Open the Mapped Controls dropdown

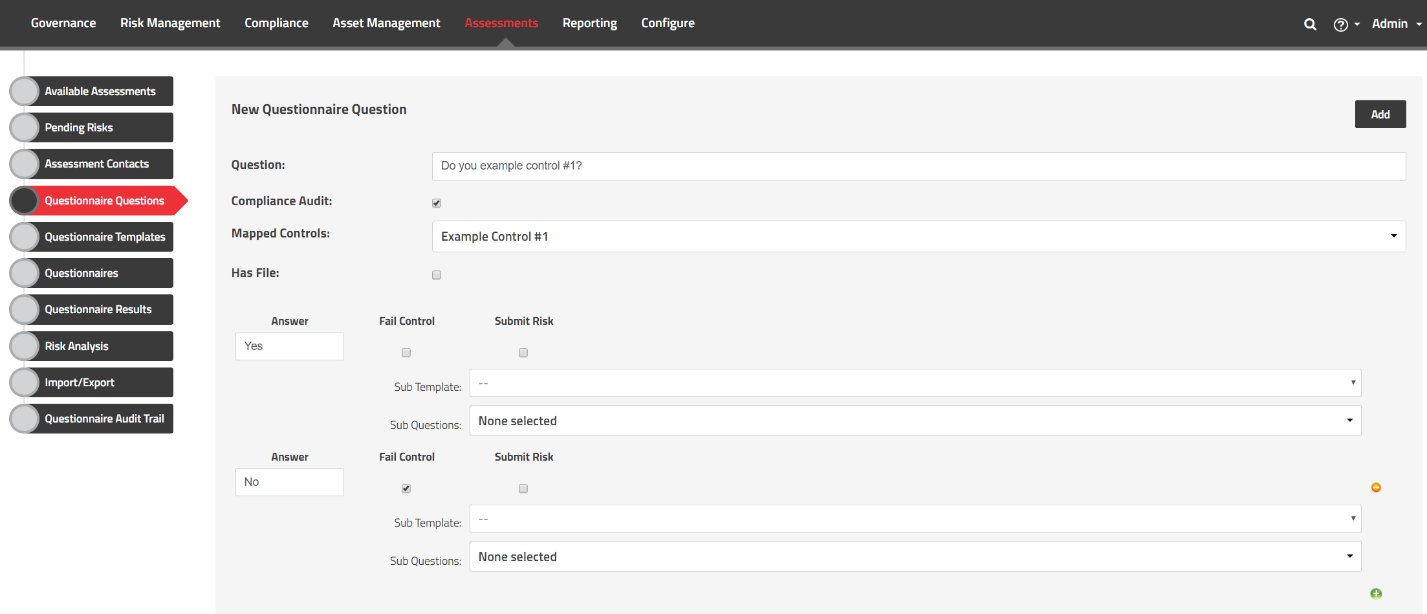click(x=918, y=237)
